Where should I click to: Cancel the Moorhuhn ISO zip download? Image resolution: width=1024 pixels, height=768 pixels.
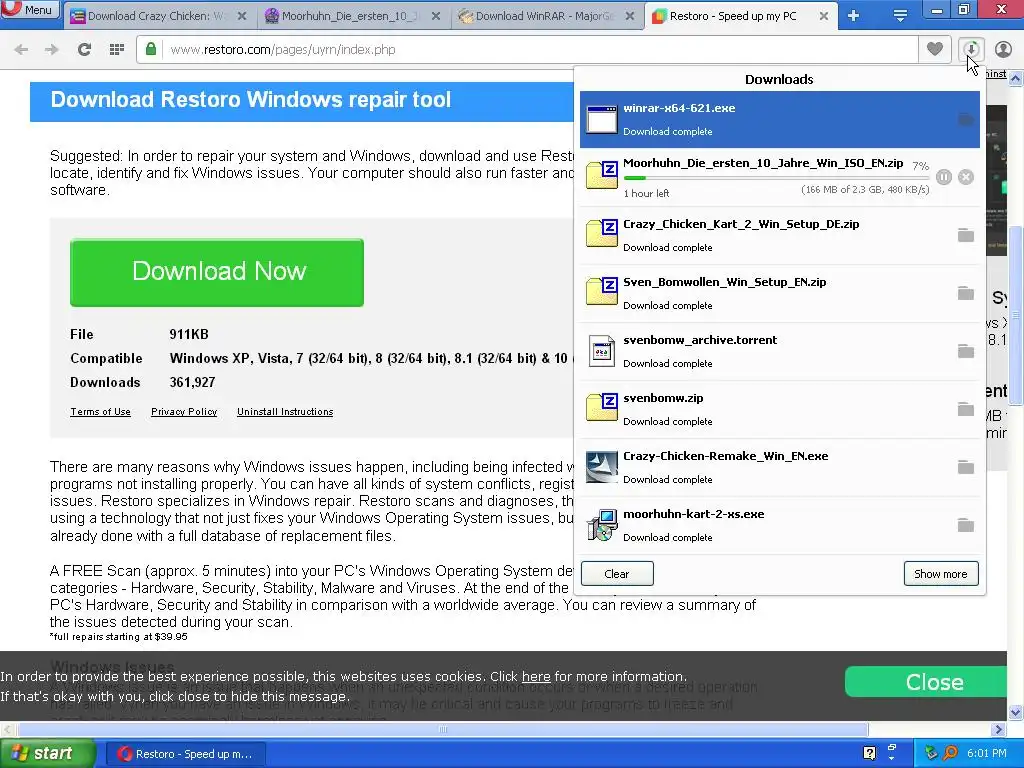coord(966,177)
